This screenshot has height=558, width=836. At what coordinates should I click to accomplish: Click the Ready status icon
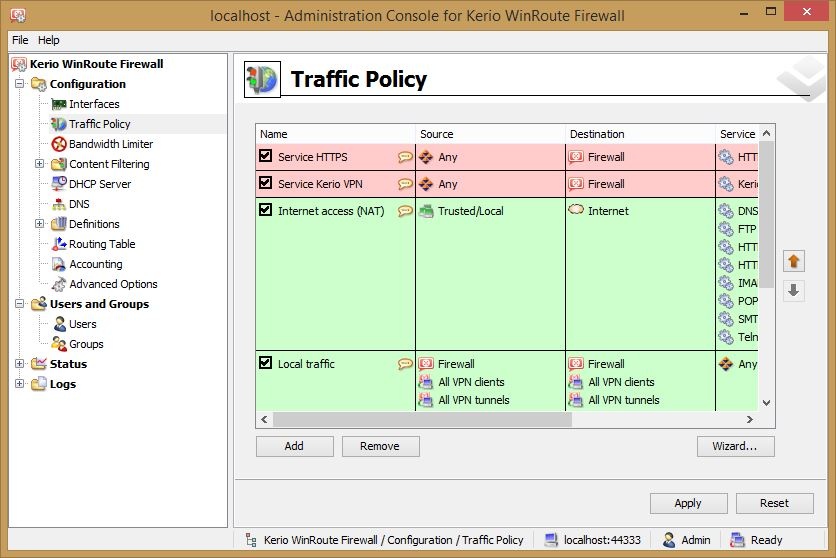coord(738,540)
